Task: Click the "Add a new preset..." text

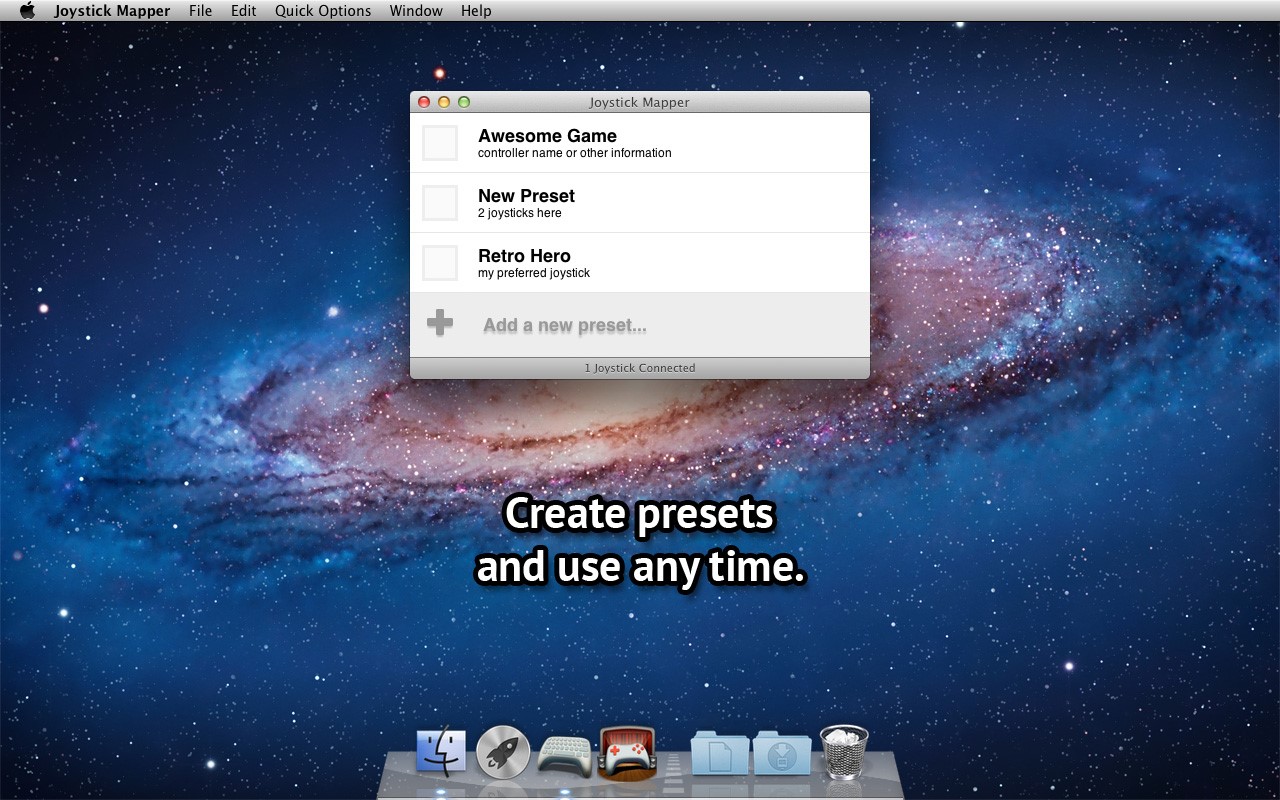Action: 564,325
